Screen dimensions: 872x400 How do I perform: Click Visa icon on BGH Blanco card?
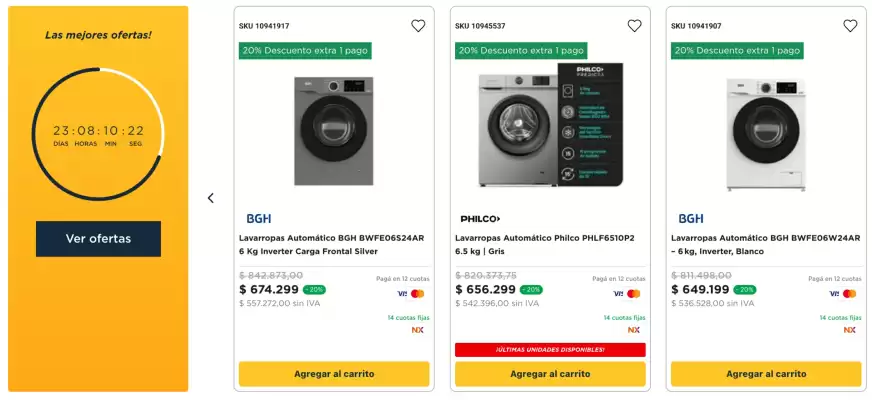coord(834,293)
